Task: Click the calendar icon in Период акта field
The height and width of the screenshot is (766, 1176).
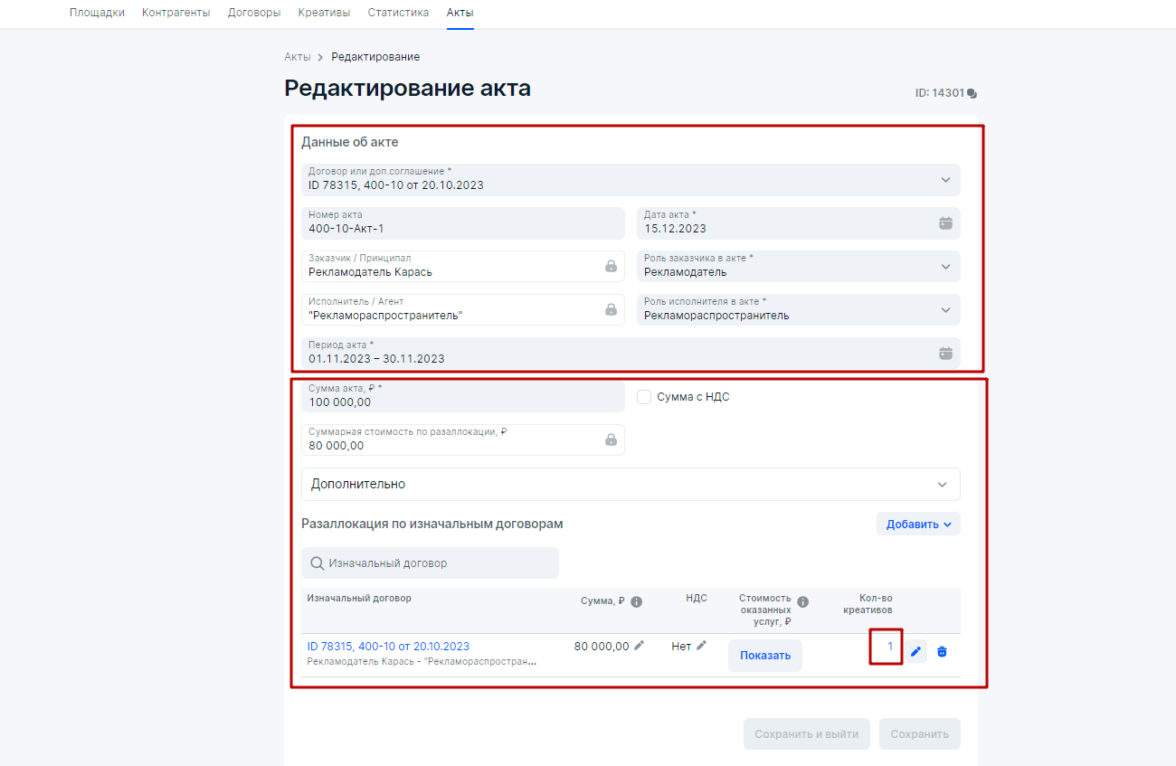Action: [x=945, y=353]
